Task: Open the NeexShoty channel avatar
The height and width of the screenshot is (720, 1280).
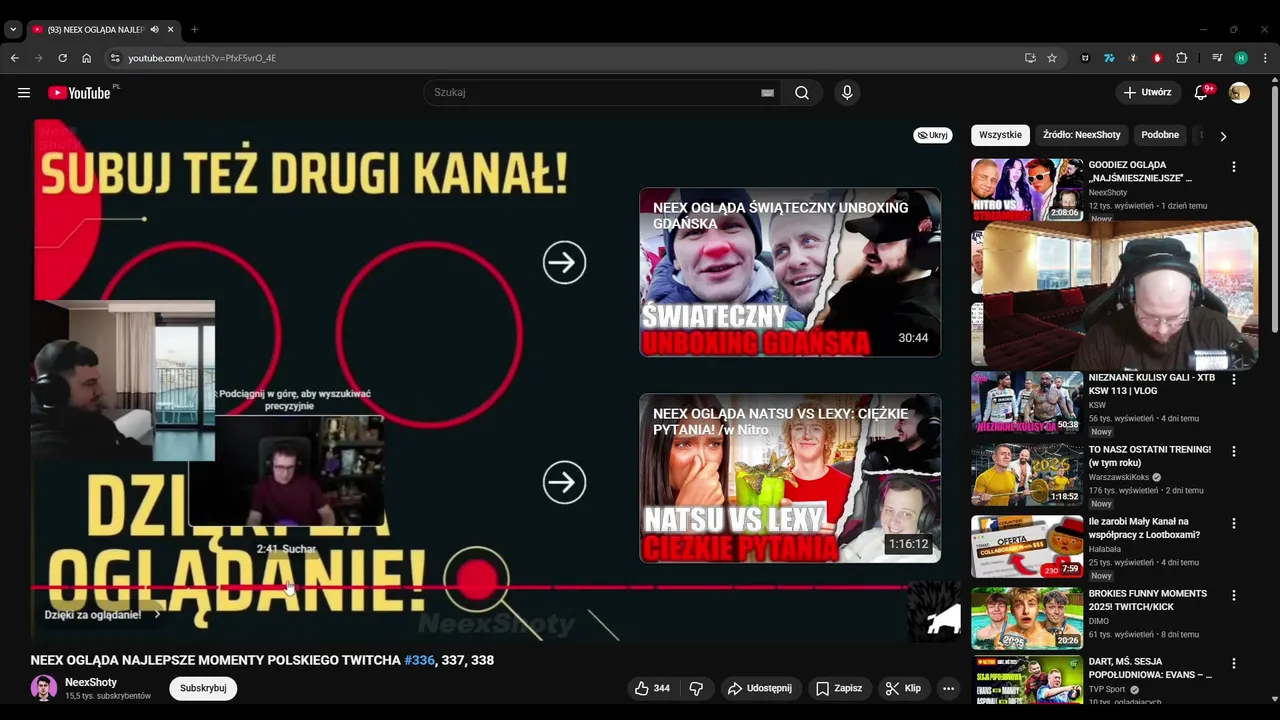Action: (x=44, y=688)
